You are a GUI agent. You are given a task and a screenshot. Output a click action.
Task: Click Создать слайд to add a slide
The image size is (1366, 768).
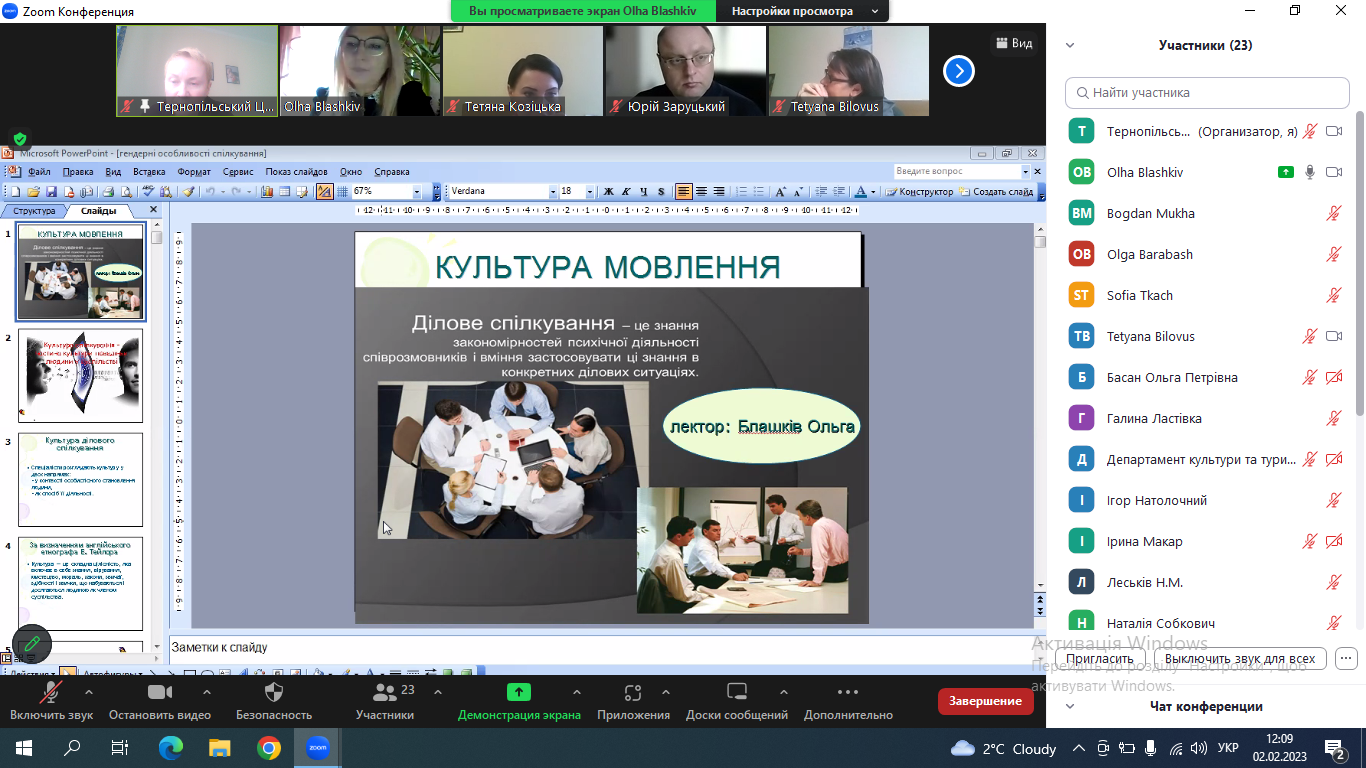(996, 191)
